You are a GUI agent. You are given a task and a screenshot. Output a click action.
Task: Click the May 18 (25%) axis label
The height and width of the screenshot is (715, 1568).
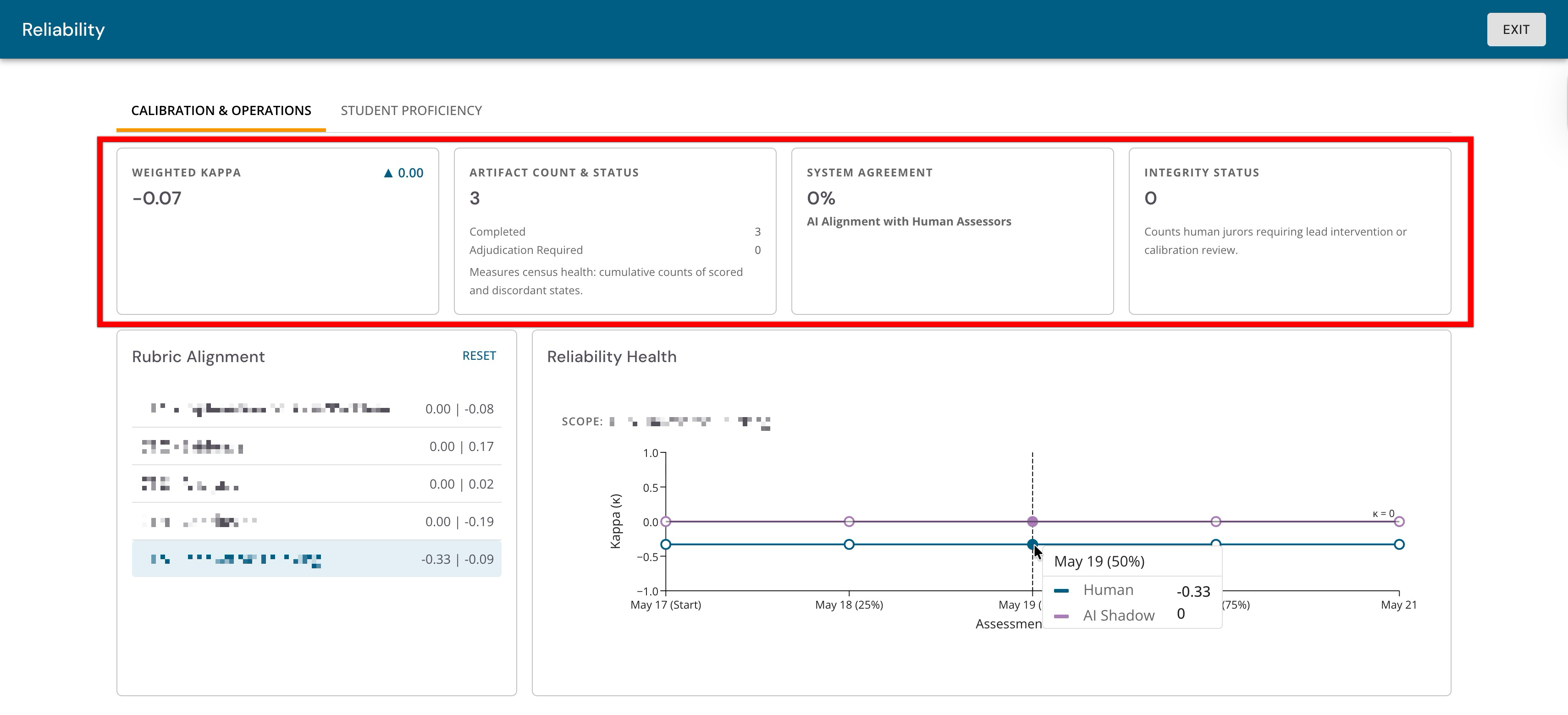(849, 605)
